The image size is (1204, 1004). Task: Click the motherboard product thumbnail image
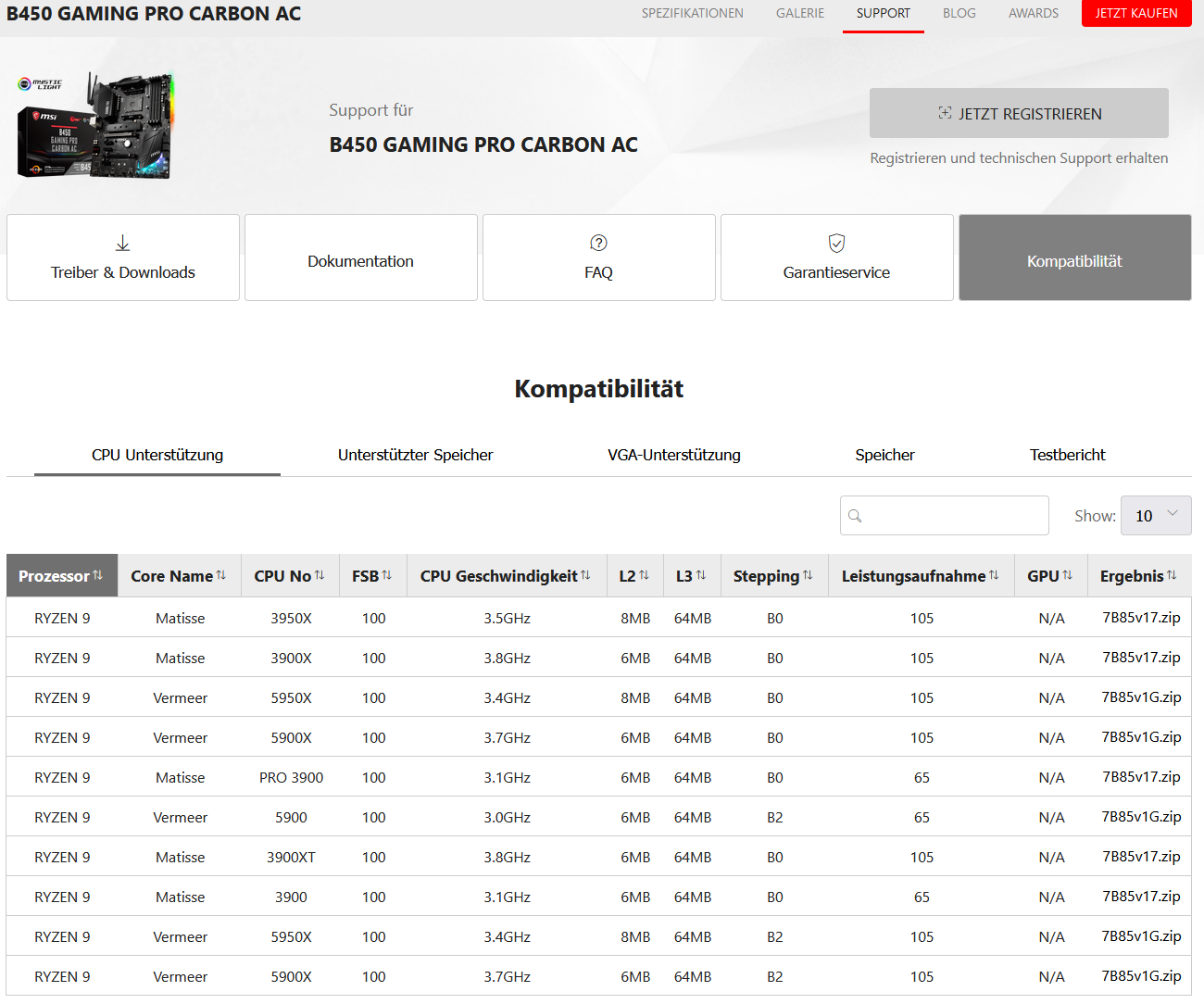tap(95, 125)
